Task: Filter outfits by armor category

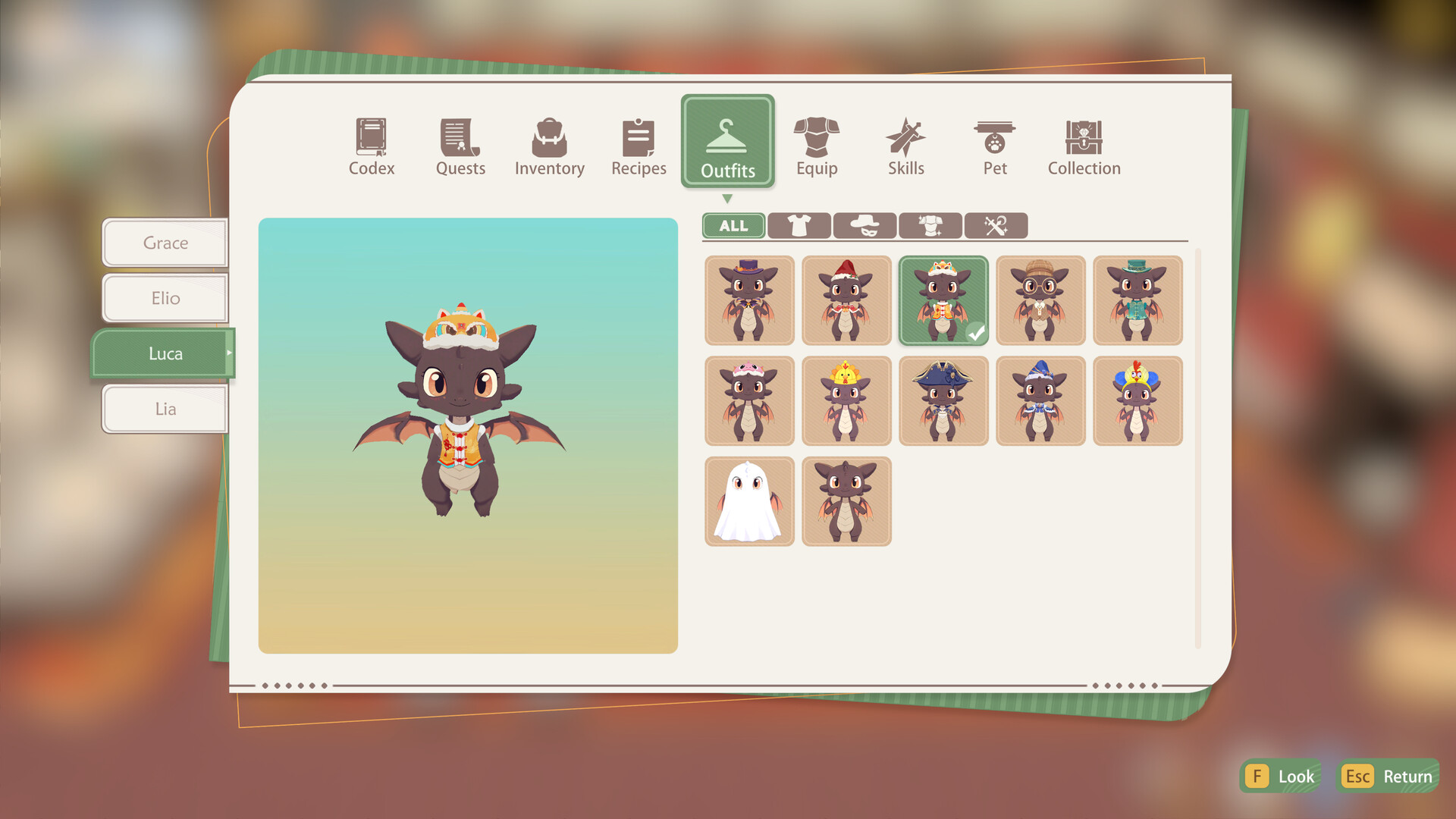Action: pos(930,225)
